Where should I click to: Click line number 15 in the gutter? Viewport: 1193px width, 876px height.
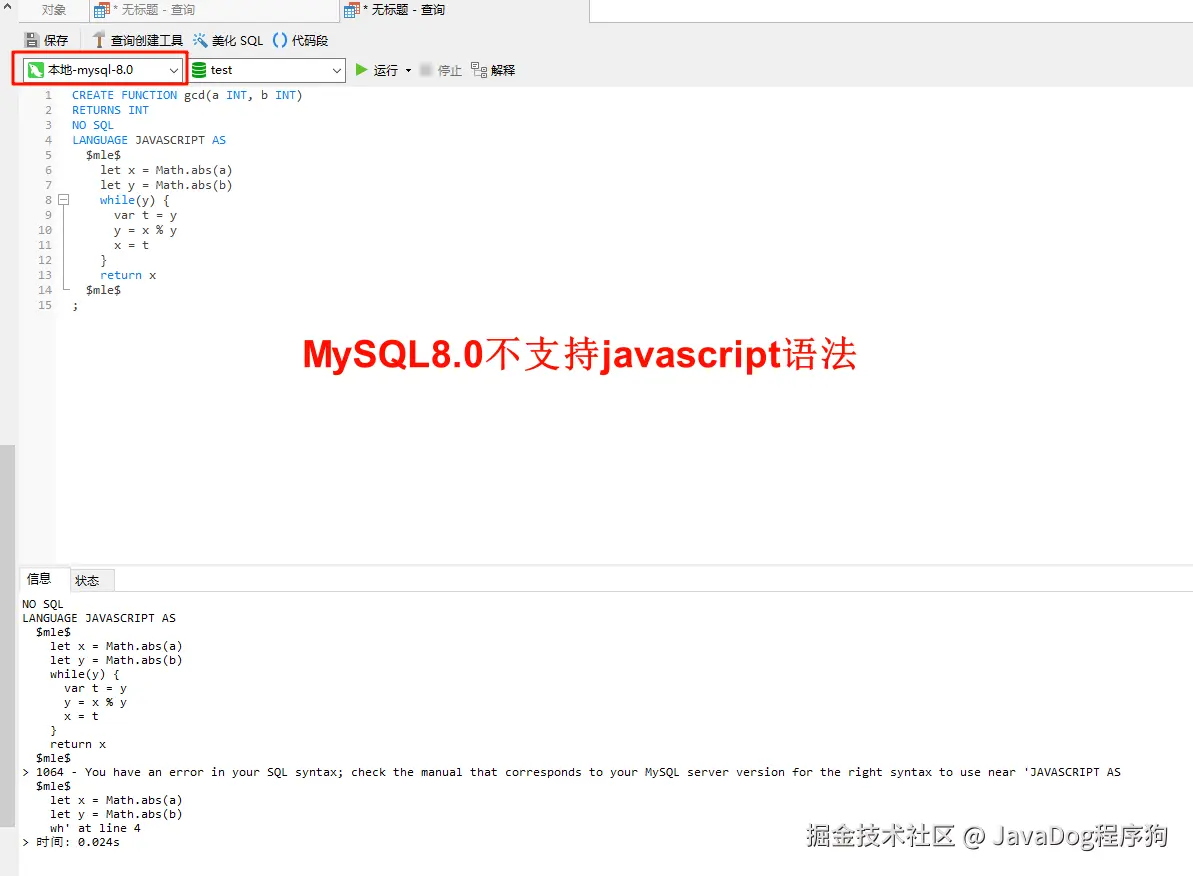click(45, 305)
